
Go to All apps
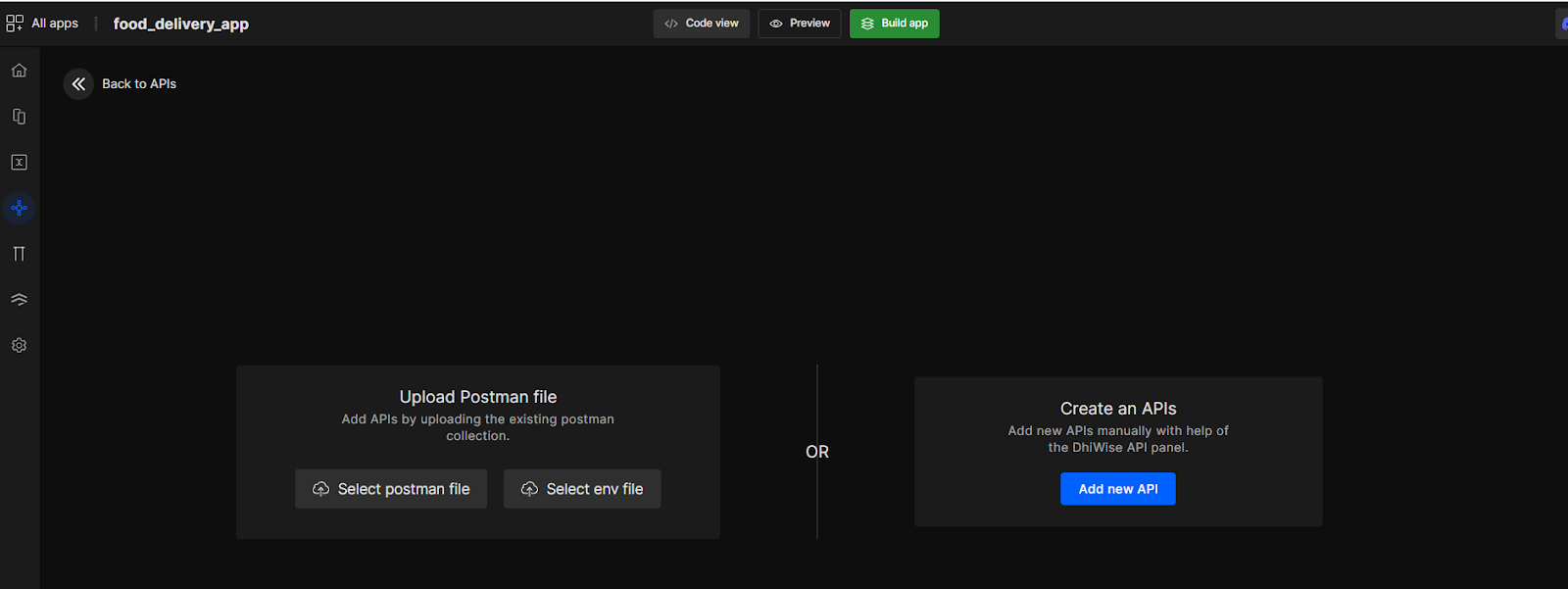pos(55,24)
